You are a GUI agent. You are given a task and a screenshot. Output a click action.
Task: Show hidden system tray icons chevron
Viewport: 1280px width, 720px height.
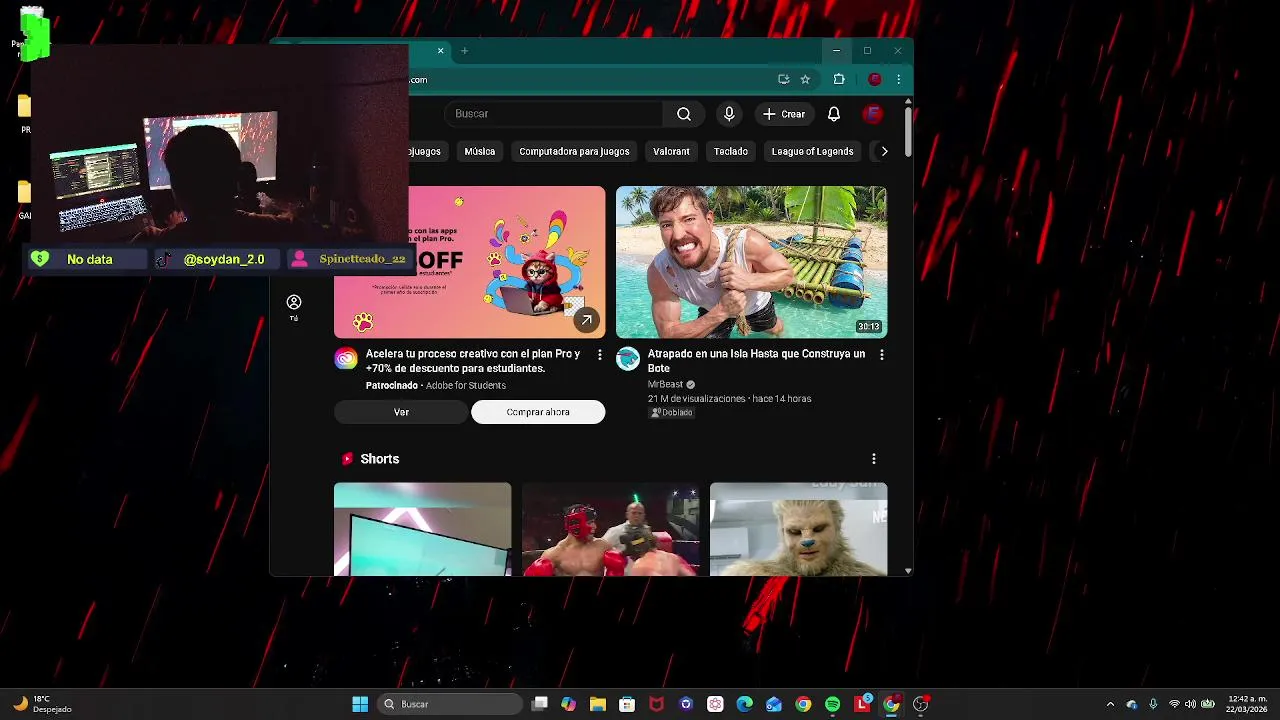[1110, 704]
